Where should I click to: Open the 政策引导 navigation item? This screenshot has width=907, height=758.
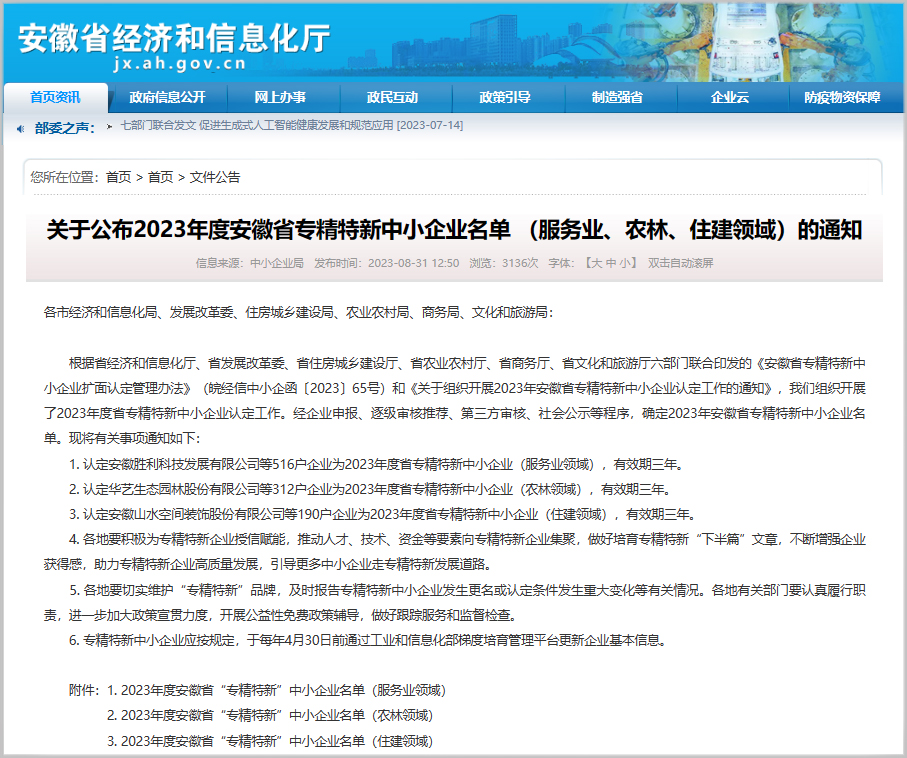click(505, 97)
